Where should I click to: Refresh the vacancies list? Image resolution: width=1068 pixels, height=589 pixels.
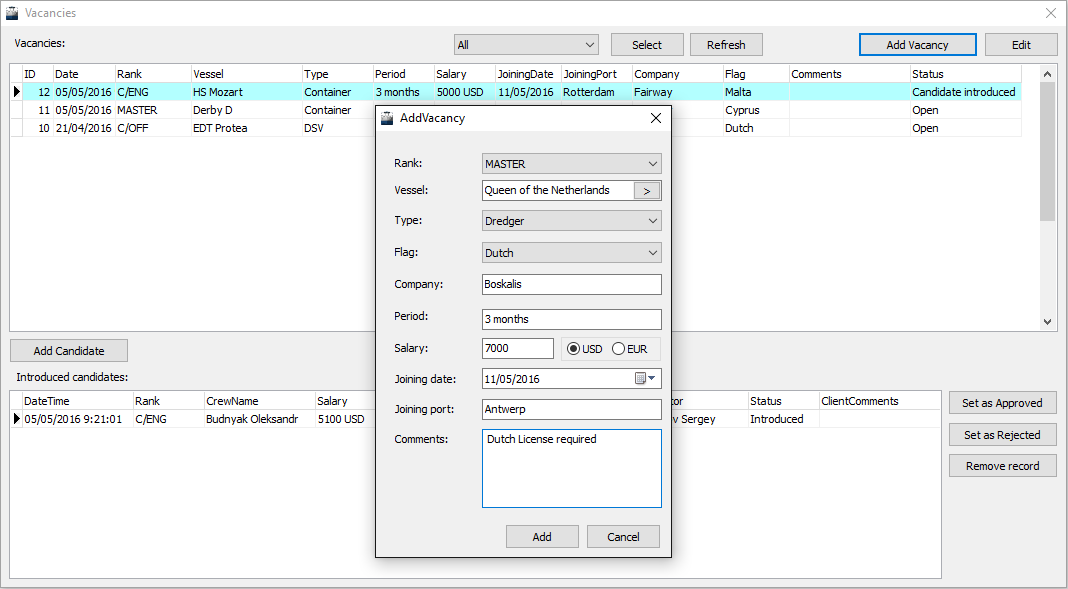pos(726,45)
